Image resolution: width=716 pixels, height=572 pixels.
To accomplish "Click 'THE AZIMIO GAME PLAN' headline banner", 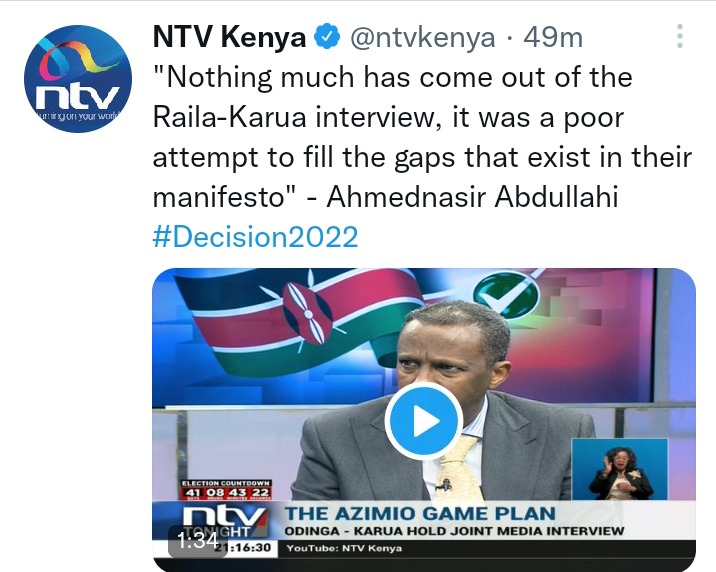I will (x=420, y=514).
